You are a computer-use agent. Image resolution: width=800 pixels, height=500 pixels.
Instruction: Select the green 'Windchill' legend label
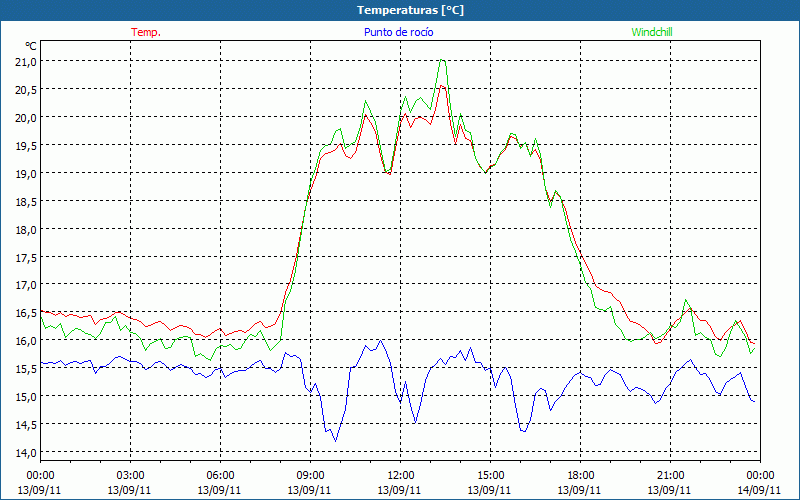tap(652, 32)
